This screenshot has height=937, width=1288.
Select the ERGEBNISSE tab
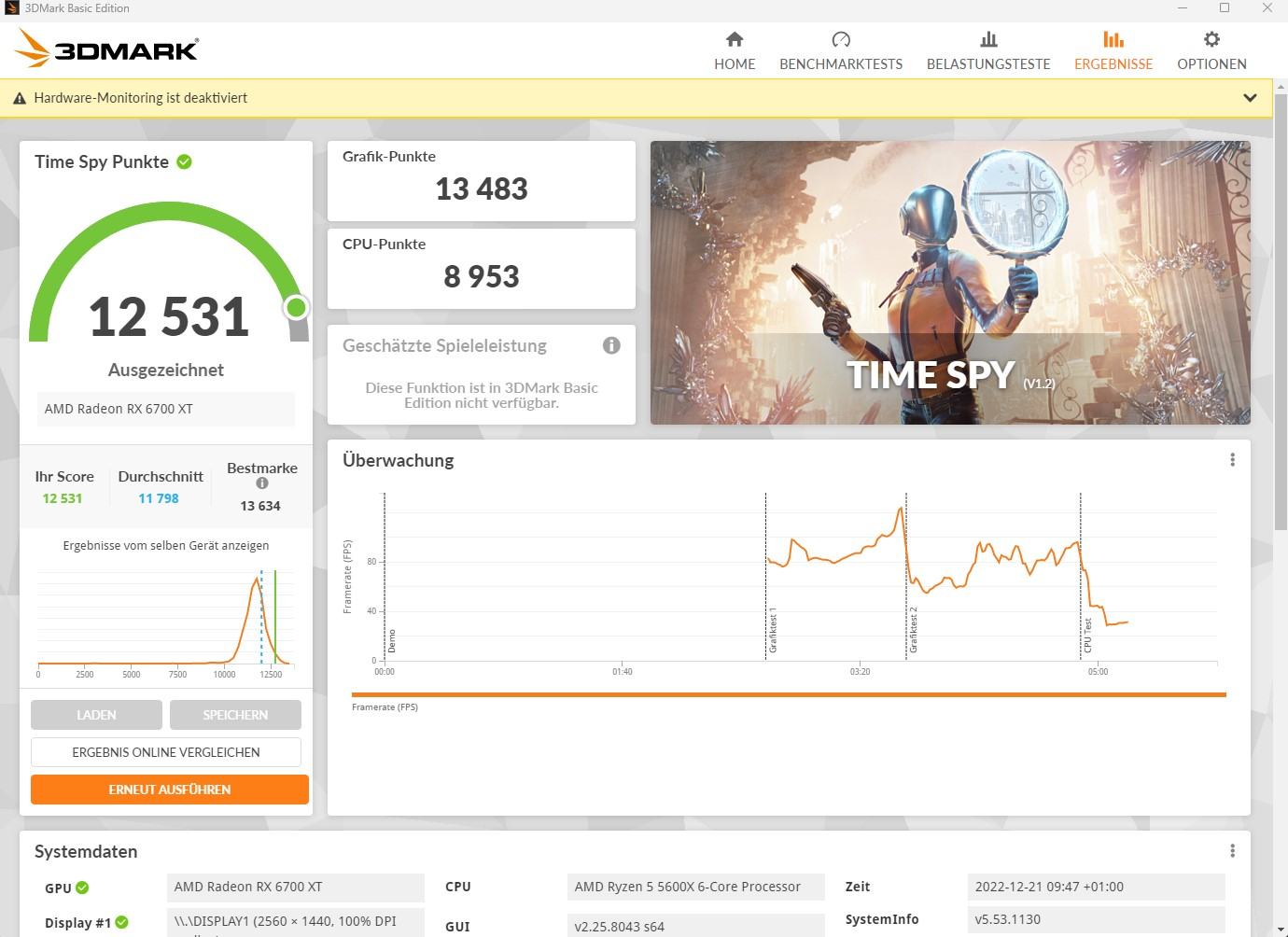[1113, 50]
